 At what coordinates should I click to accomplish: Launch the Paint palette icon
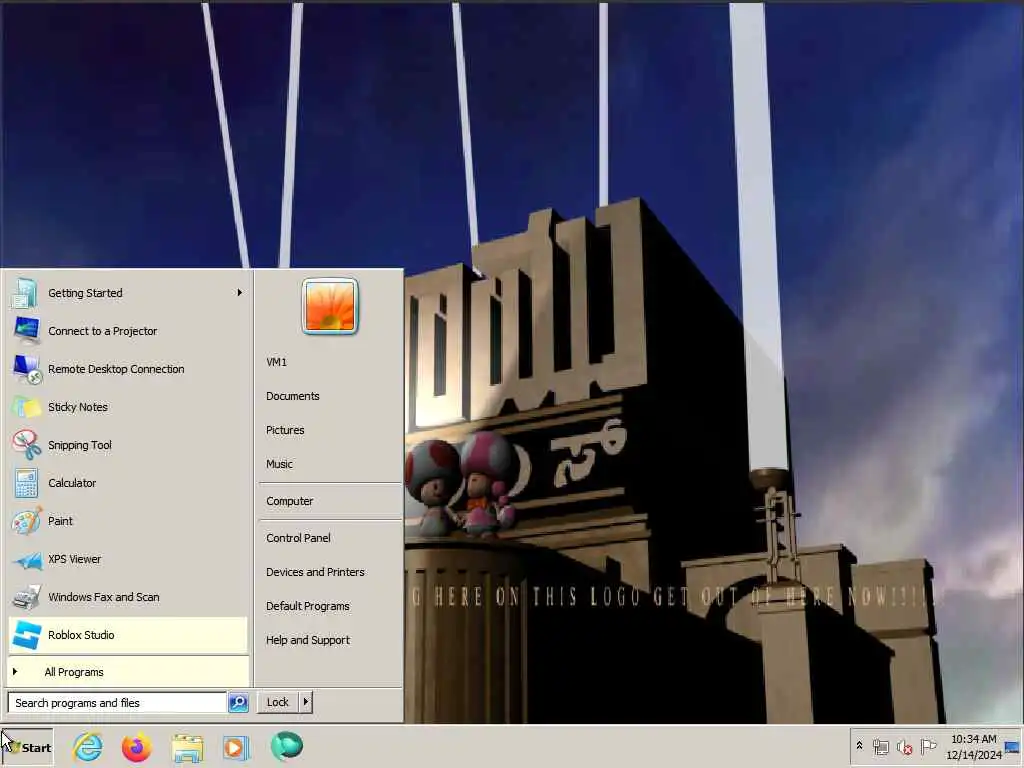(26, 521)
